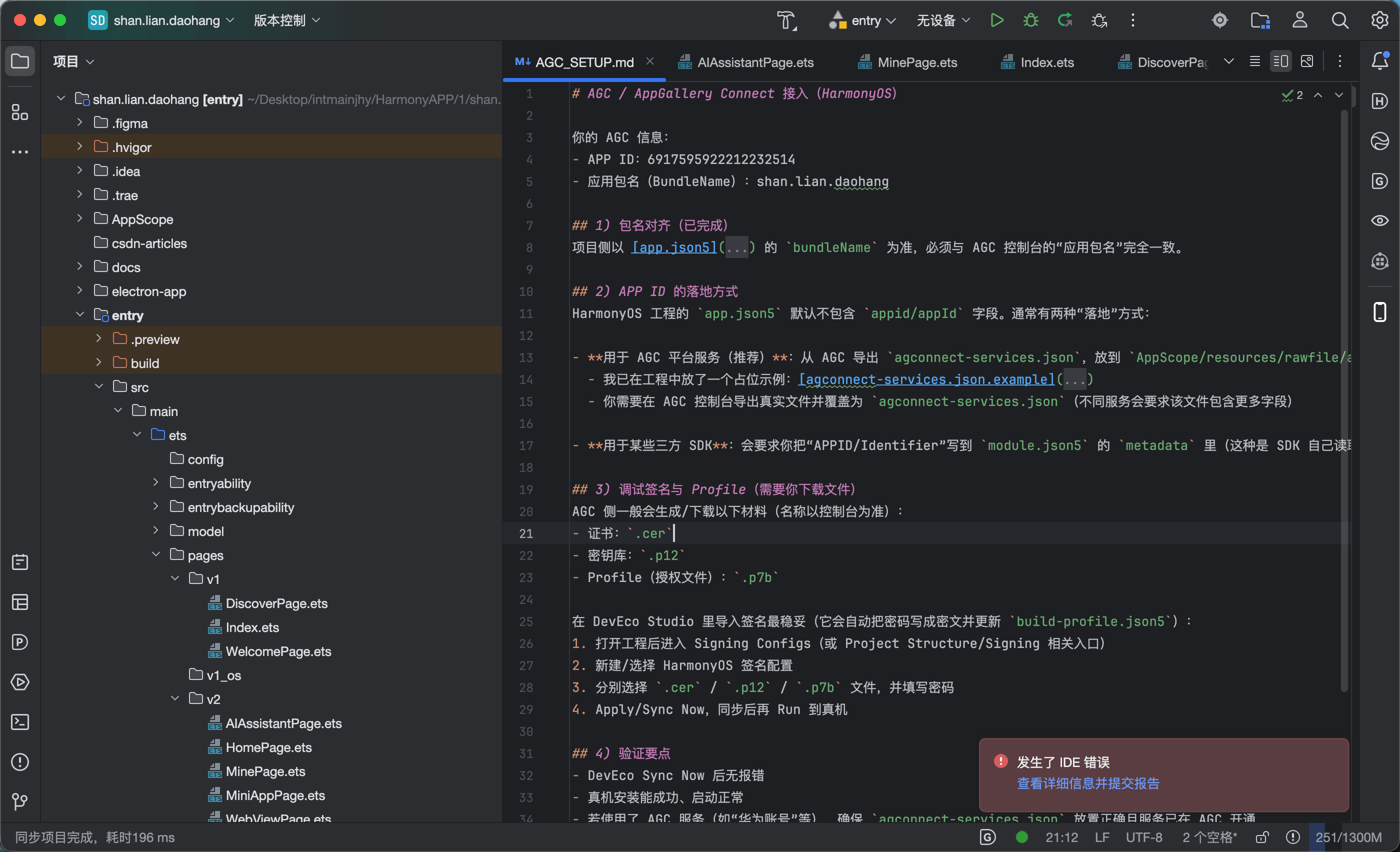Click the UTF-8 encoding in status bar
Screen dimensions: 1400x852
(1144, 837)
